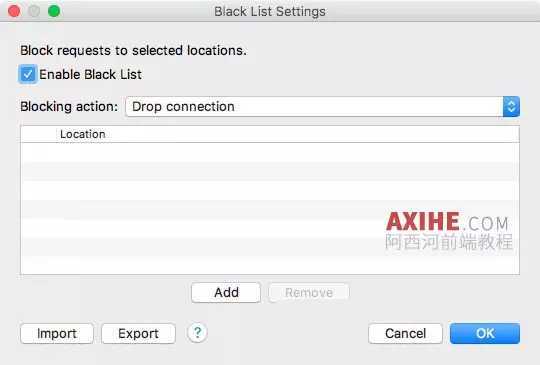Confirm settings with the OK button
Screen dimensions: 540x365
[485, 333]
